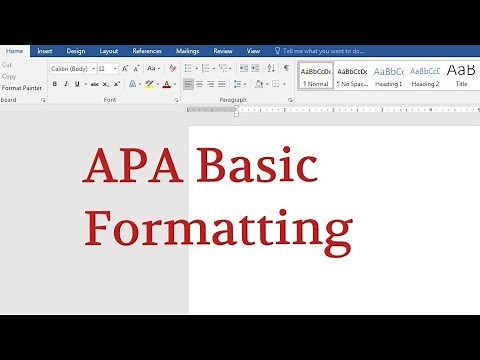
Task: Click the left indent marker on ruler
Action: coord(236,114)
